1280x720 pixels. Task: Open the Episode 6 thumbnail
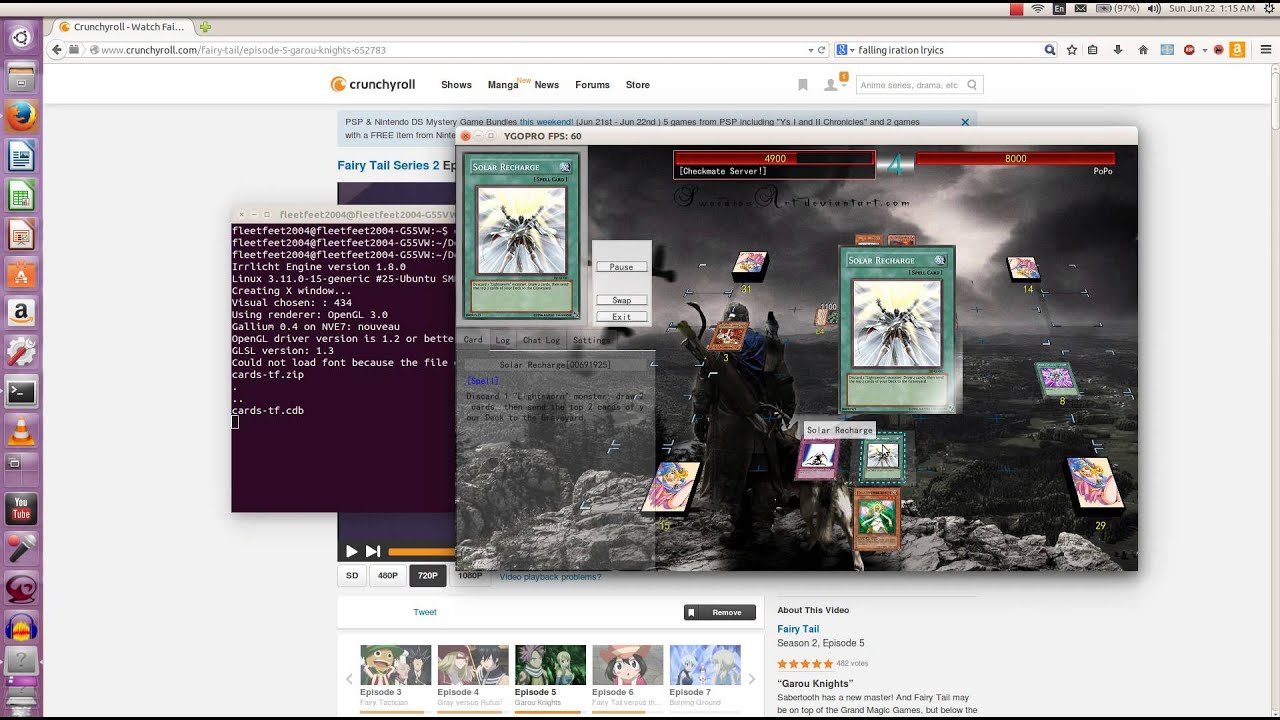coord(627,665)
